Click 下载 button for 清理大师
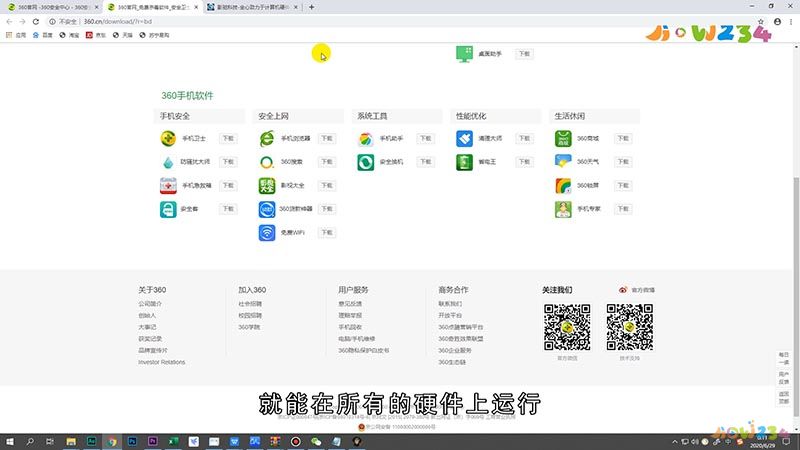 pyautogui.click(x=524, y=138)
